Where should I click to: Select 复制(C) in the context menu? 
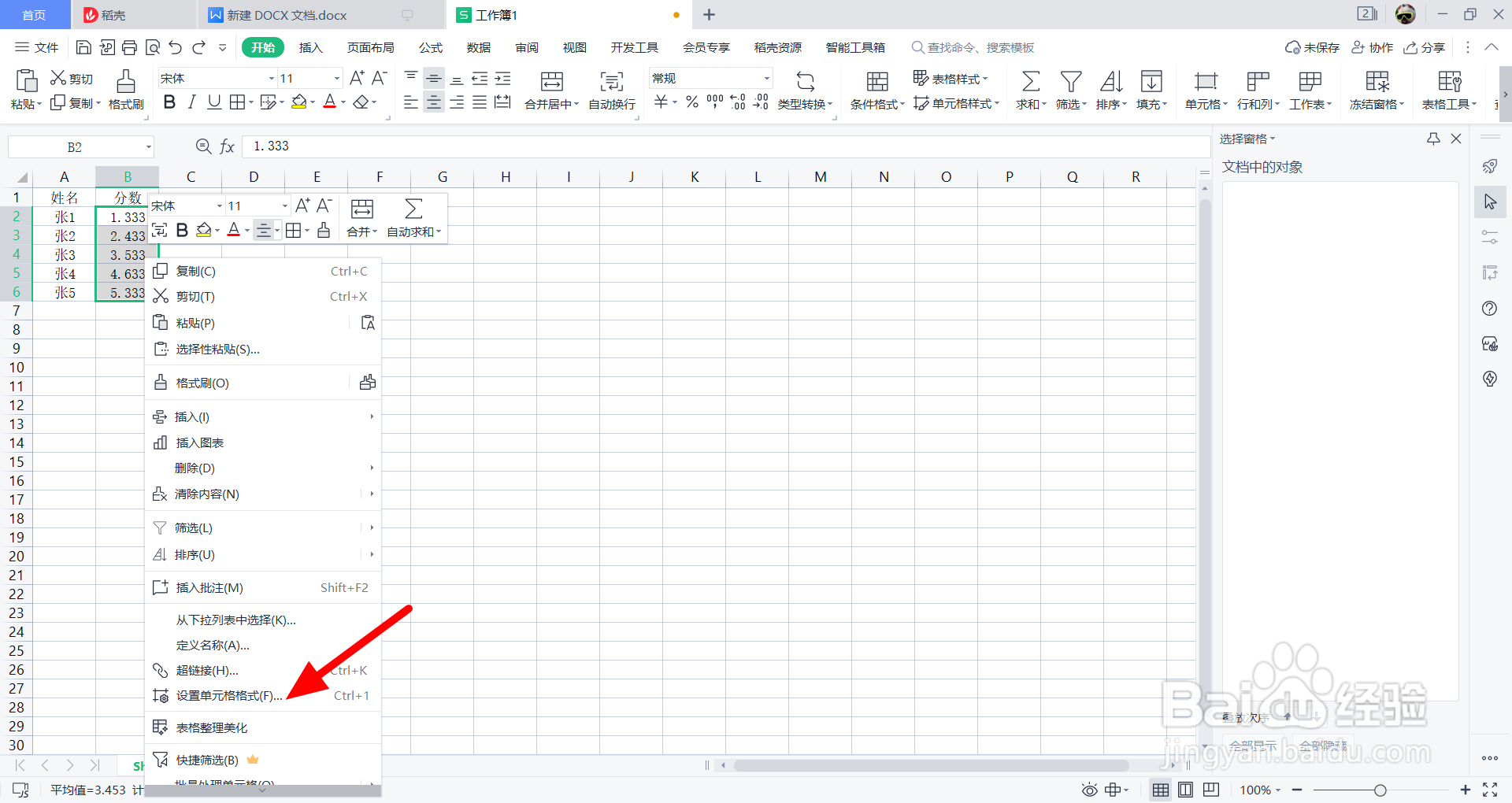(263, 272)
